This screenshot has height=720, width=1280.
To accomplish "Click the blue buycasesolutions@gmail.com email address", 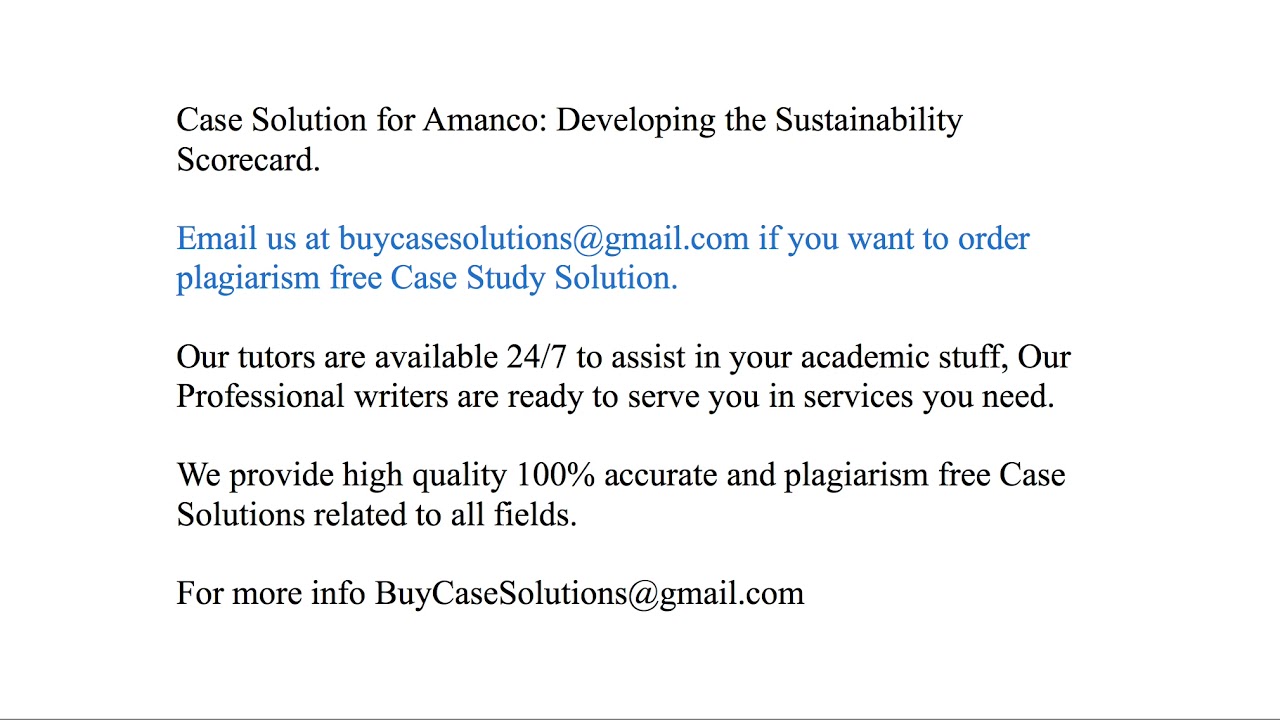I will 543,239.
